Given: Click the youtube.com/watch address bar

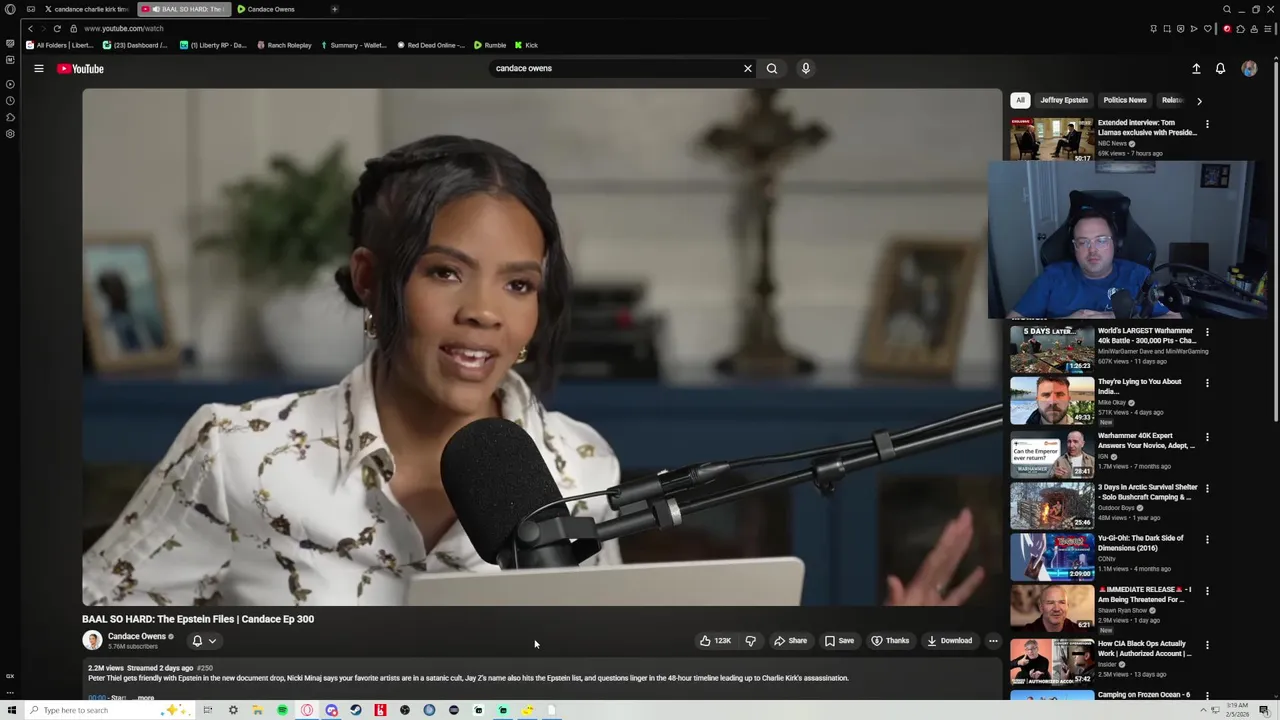Looking at the screenshot, I should tap(123, 28).
